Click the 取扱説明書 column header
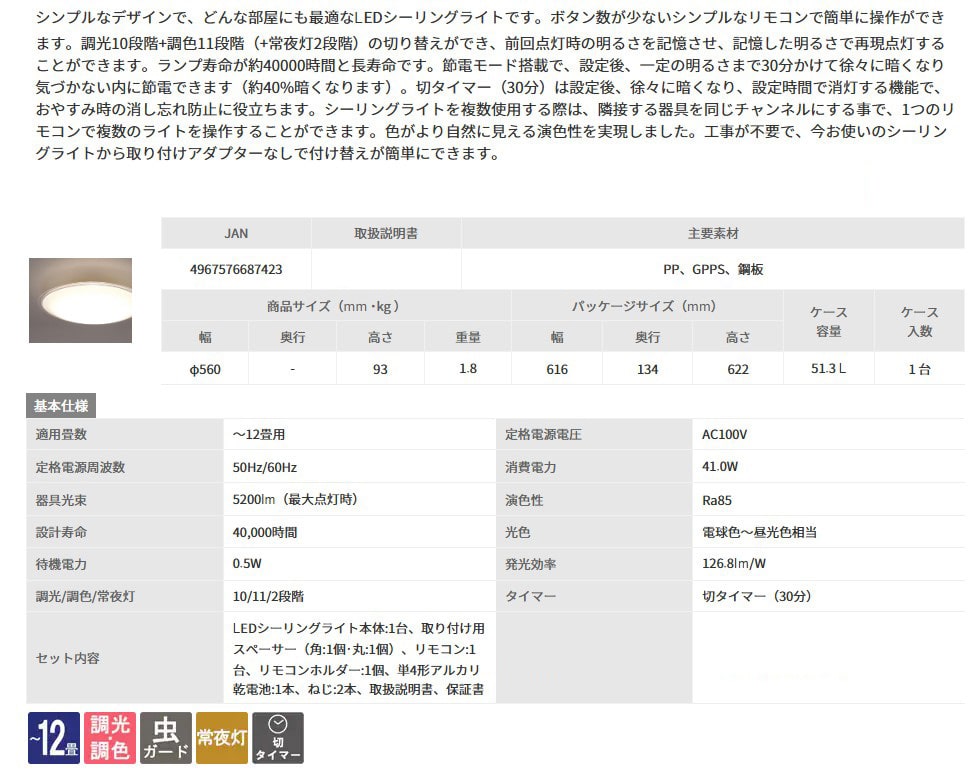 [x=386, y=233]
